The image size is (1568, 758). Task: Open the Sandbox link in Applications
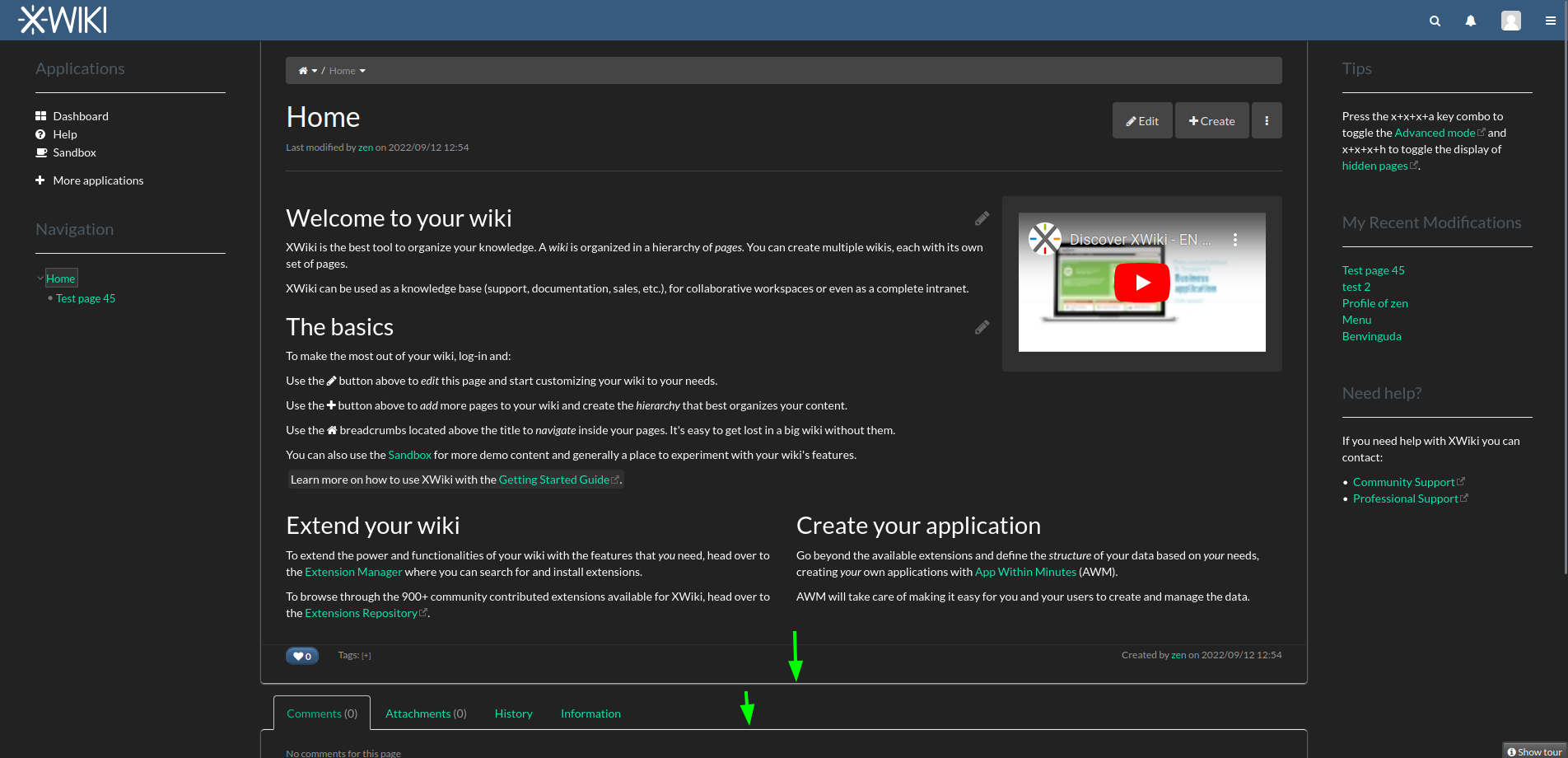point(75,152)
